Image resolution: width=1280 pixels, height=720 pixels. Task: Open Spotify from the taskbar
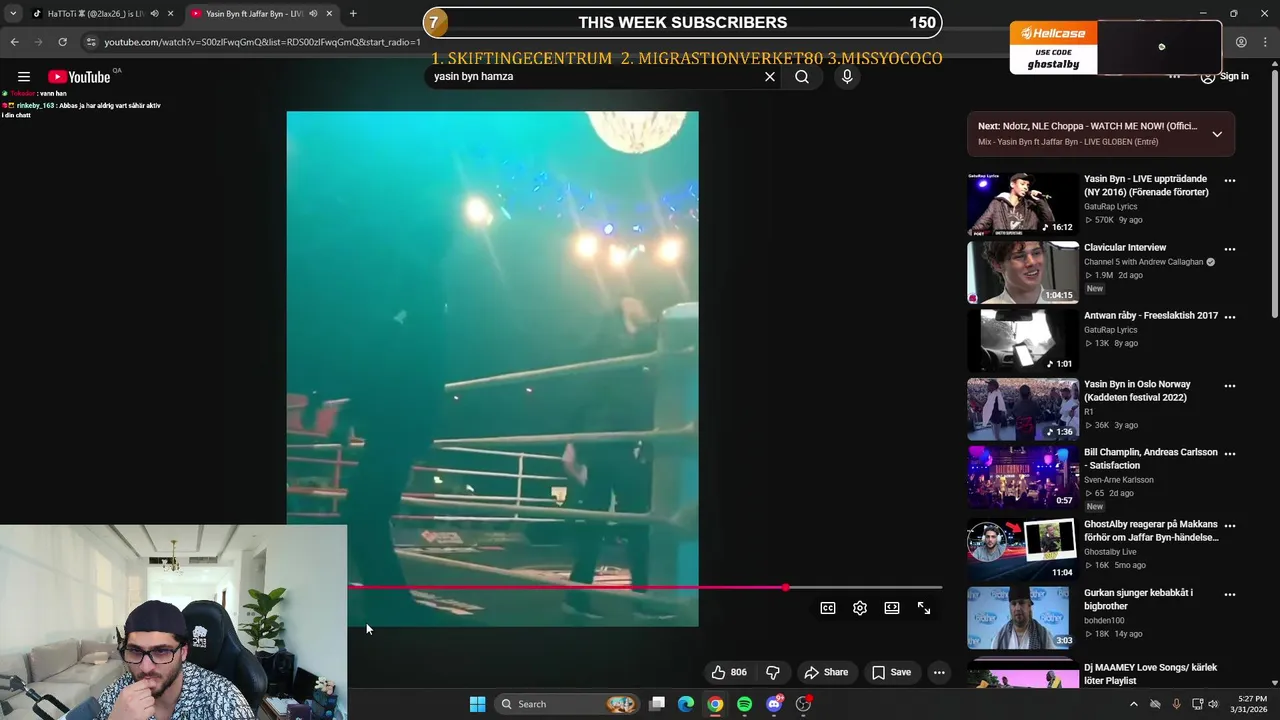(x=744, y=704)
